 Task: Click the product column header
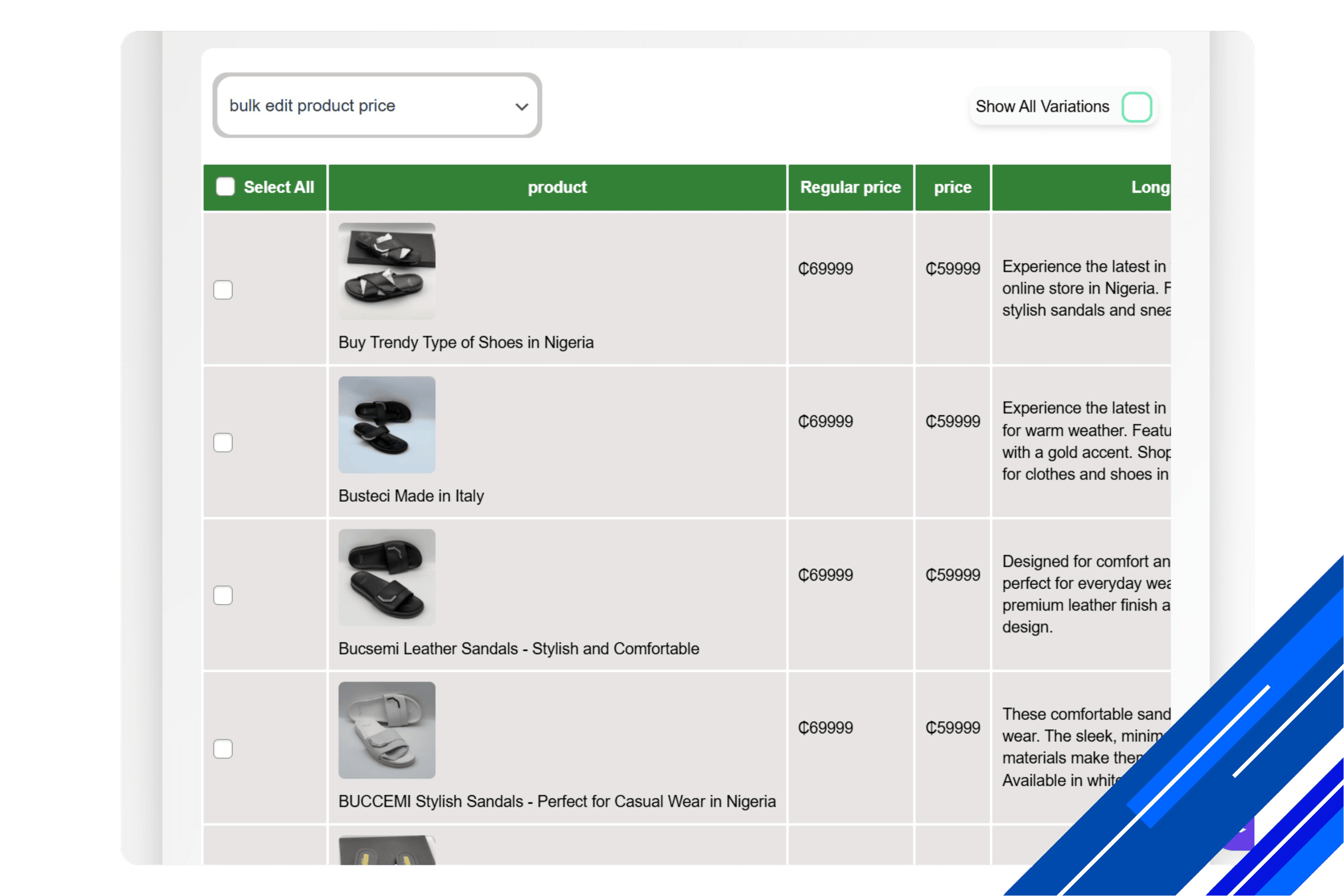point(557,186)
